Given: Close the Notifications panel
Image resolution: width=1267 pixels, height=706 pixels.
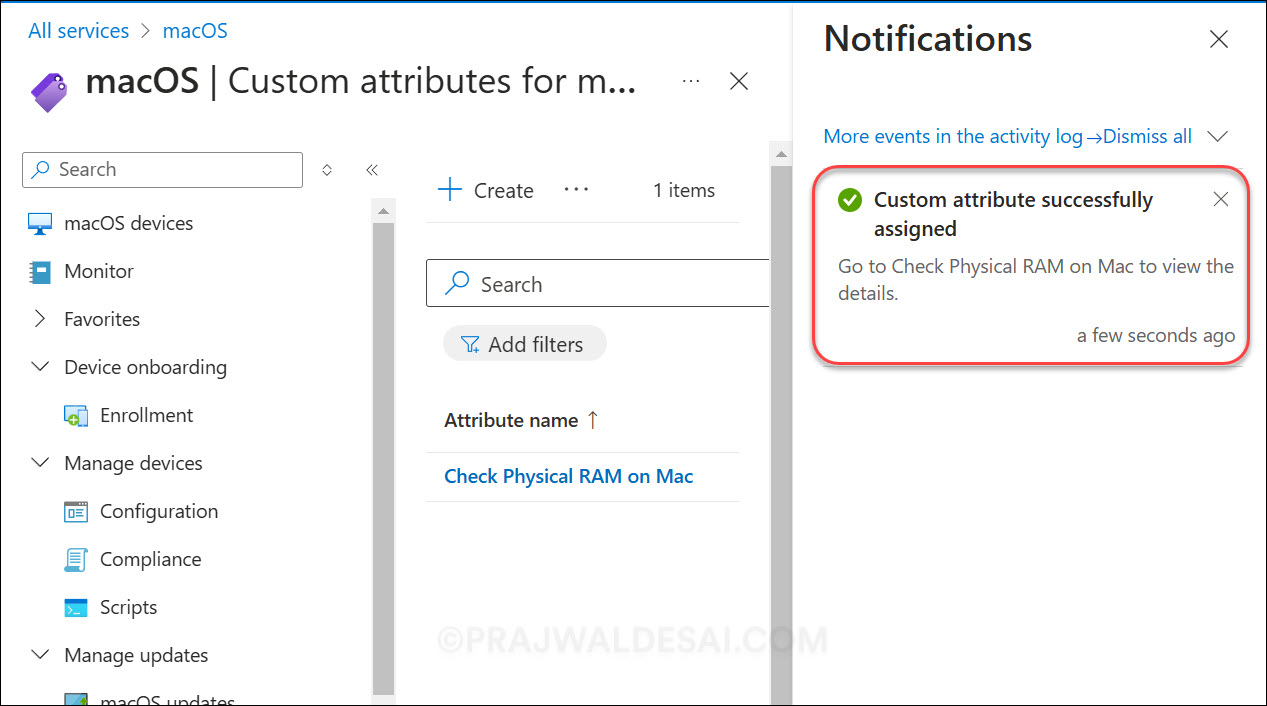Looking at the screenshot, I should (x=1219, y=39).
